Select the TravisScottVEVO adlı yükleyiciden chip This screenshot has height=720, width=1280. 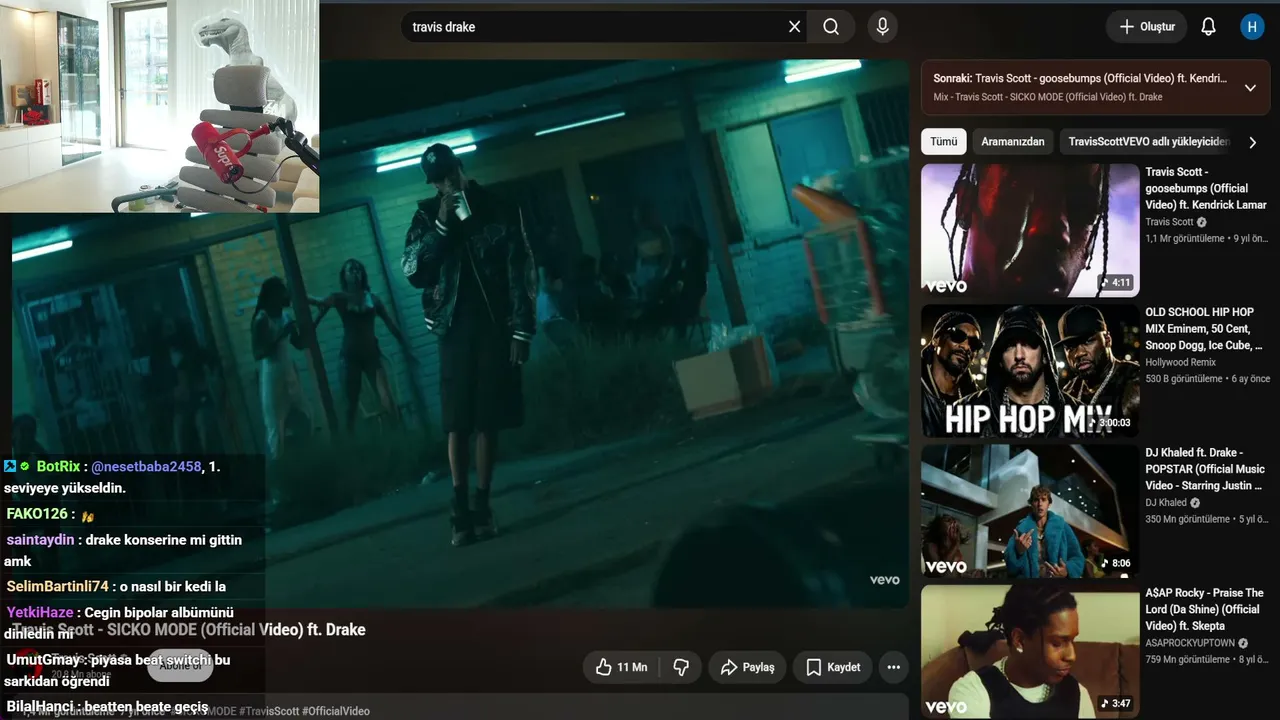click(1148, 142)
